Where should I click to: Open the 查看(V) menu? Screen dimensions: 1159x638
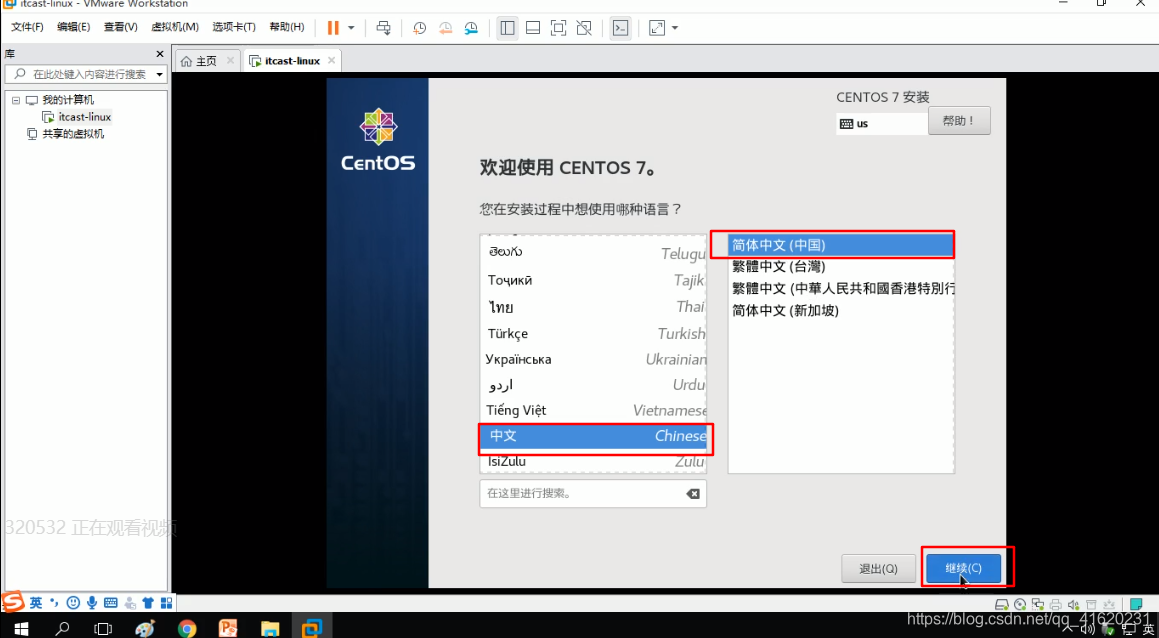coord(120,27)
